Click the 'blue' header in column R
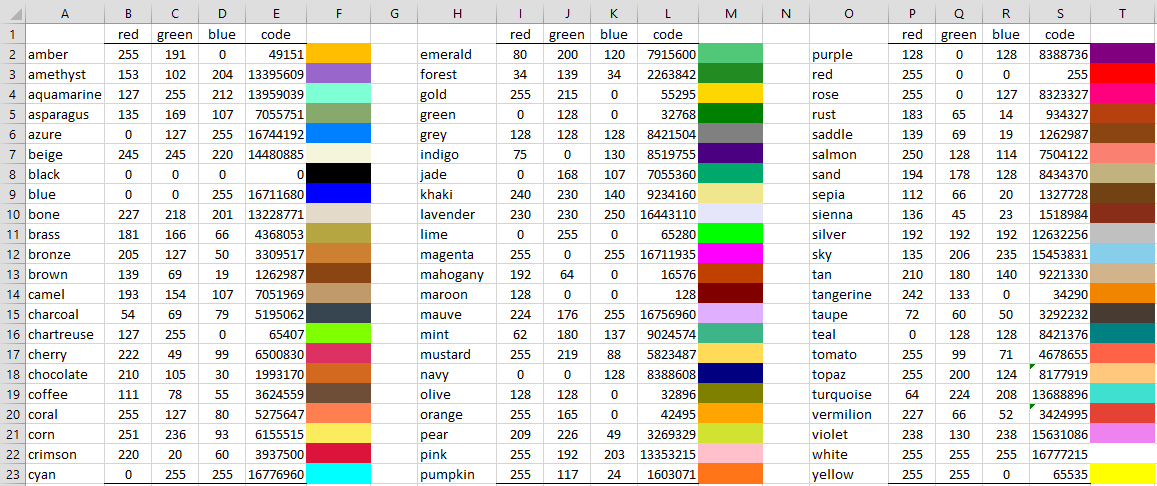The width and height of the screenshot is (1157, 486). coord(1006,34)
